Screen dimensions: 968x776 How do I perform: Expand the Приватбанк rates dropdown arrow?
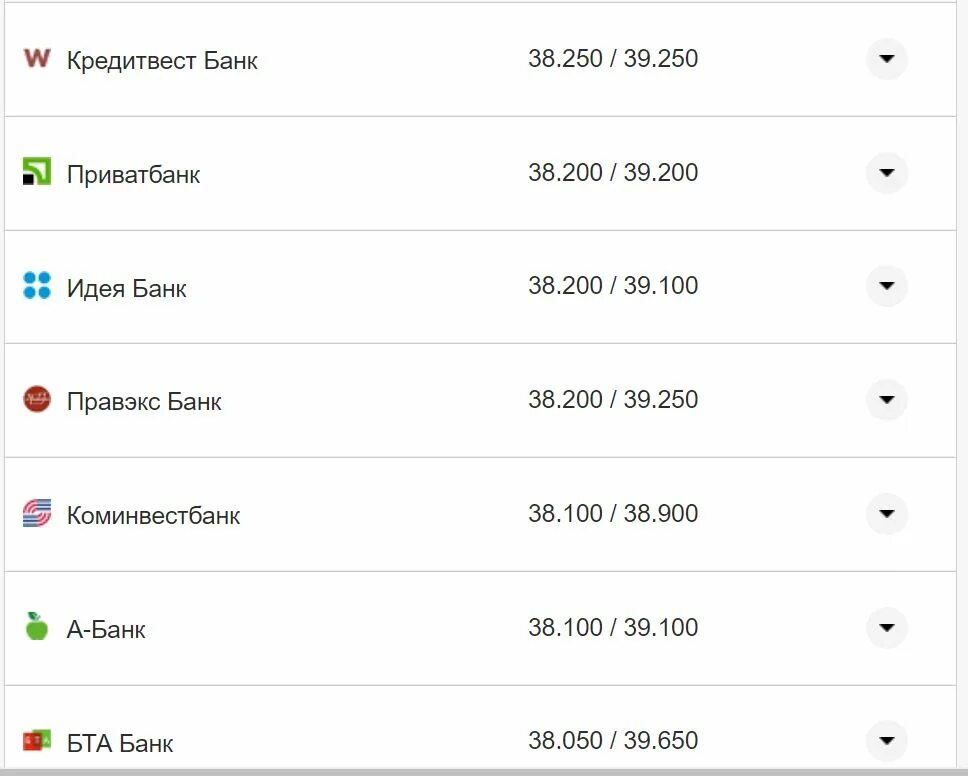pyautogui.click(x=886, y=173)
